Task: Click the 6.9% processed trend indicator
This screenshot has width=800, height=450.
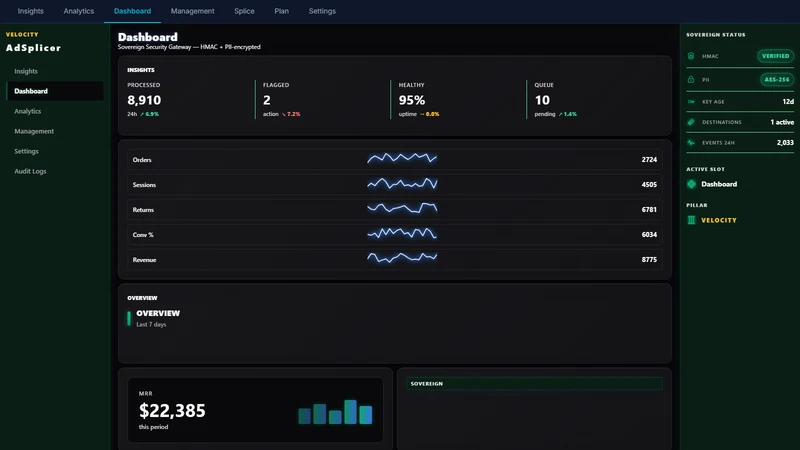Action: tap(149, 114)
